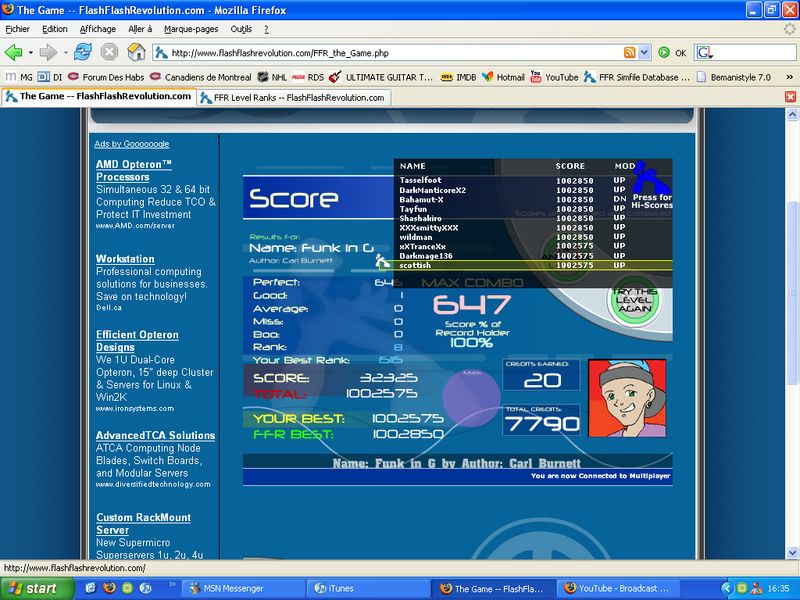
Task: Click the browser Back arrow button
Action: 13,52
